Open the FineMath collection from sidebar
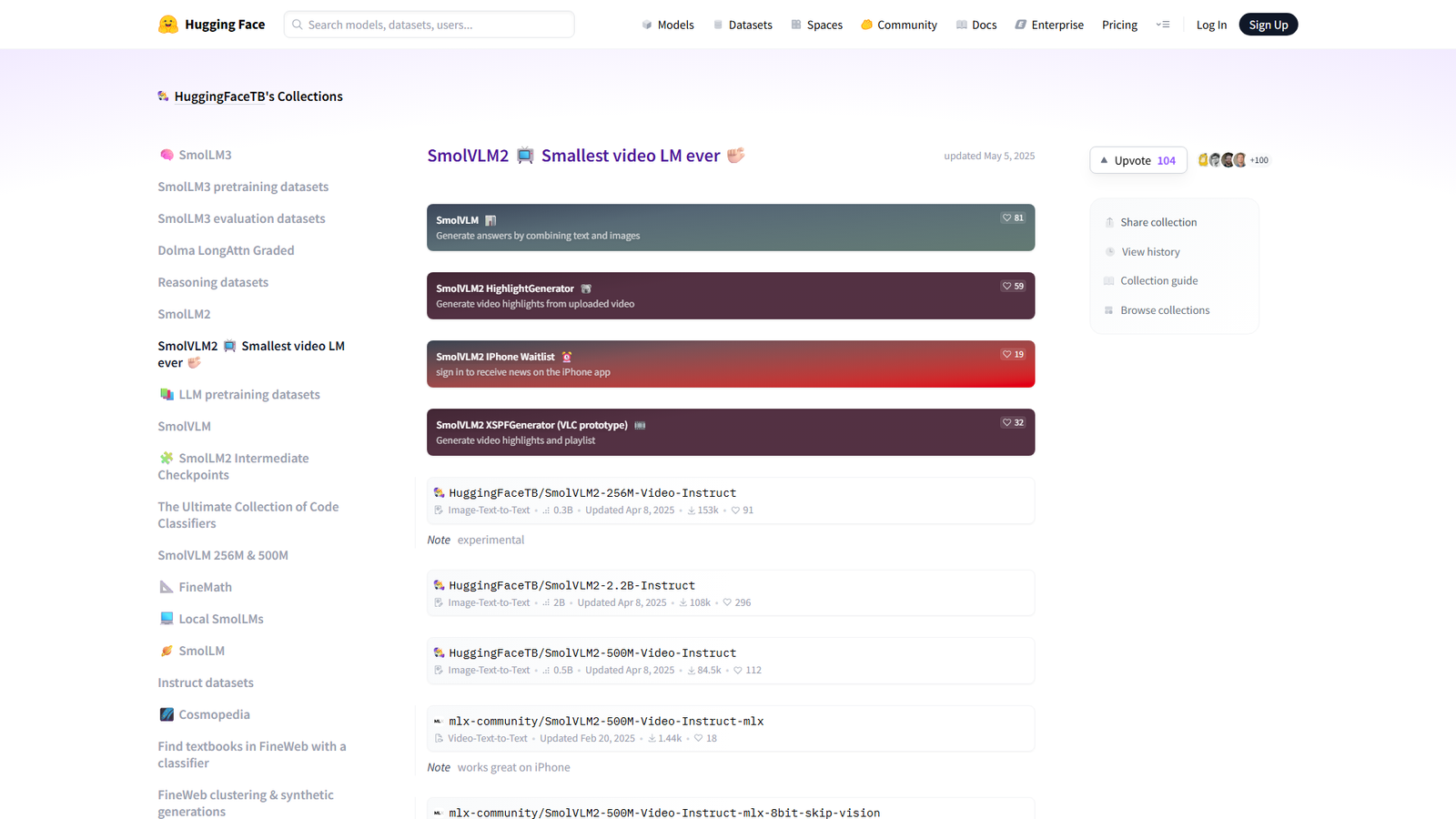1456x819 pixels. point(204,587)
